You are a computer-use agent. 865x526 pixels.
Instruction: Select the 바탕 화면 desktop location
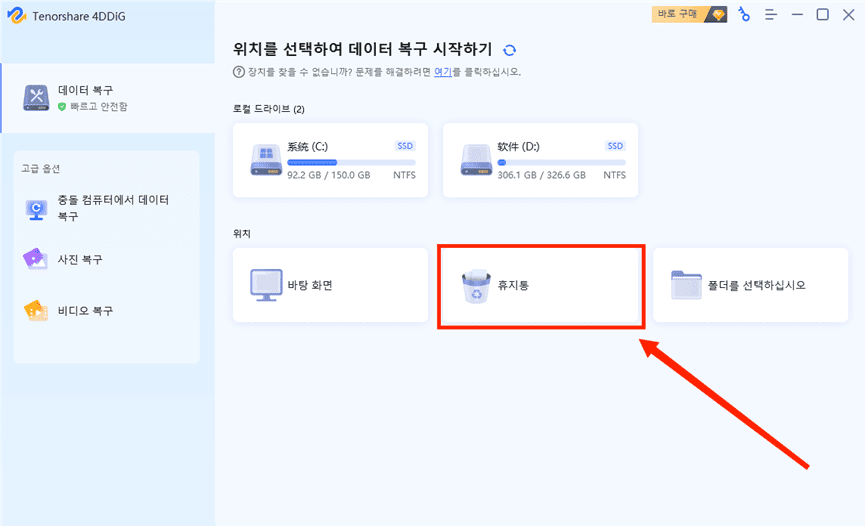[x=330, y=285]
